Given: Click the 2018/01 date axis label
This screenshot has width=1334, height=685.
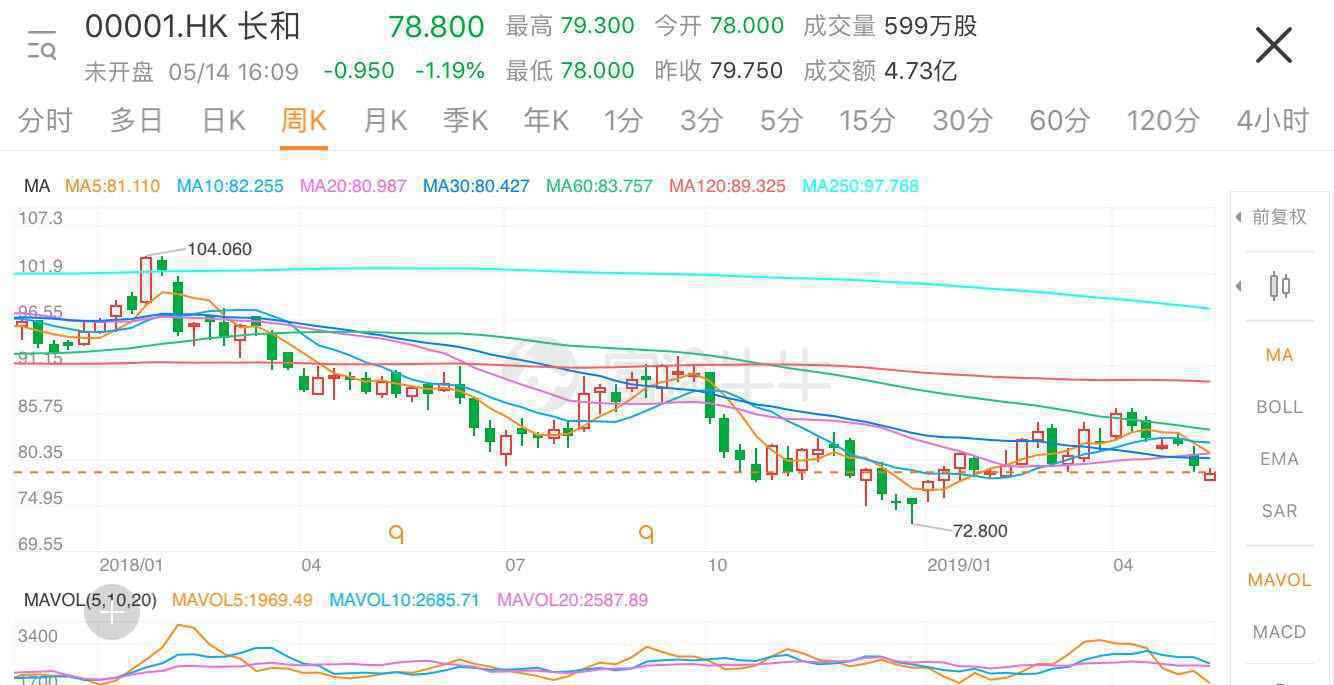Looking at the screenshot, I should coord(131,565).
